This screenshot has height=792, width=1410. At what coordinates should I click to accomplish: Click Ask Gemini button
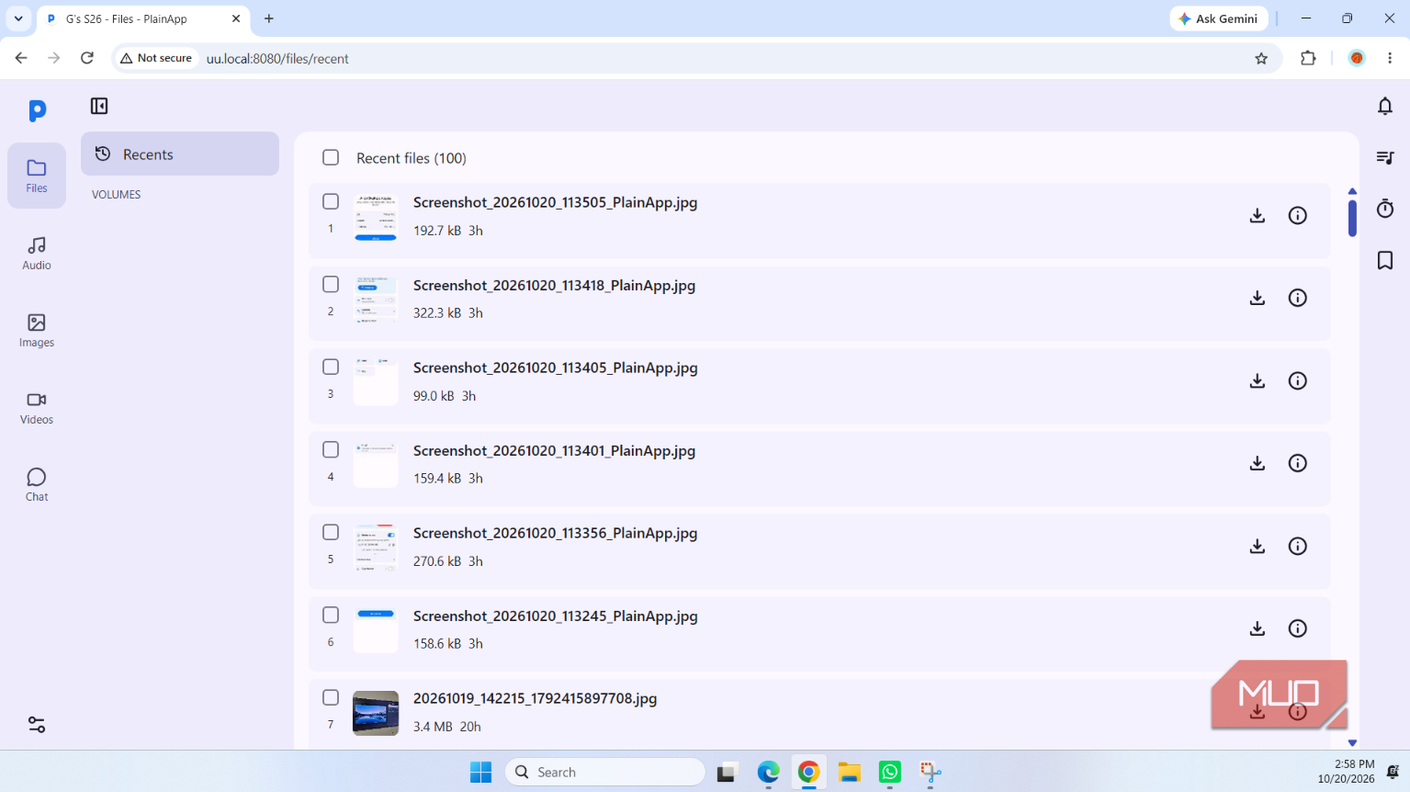point(1218,19)
